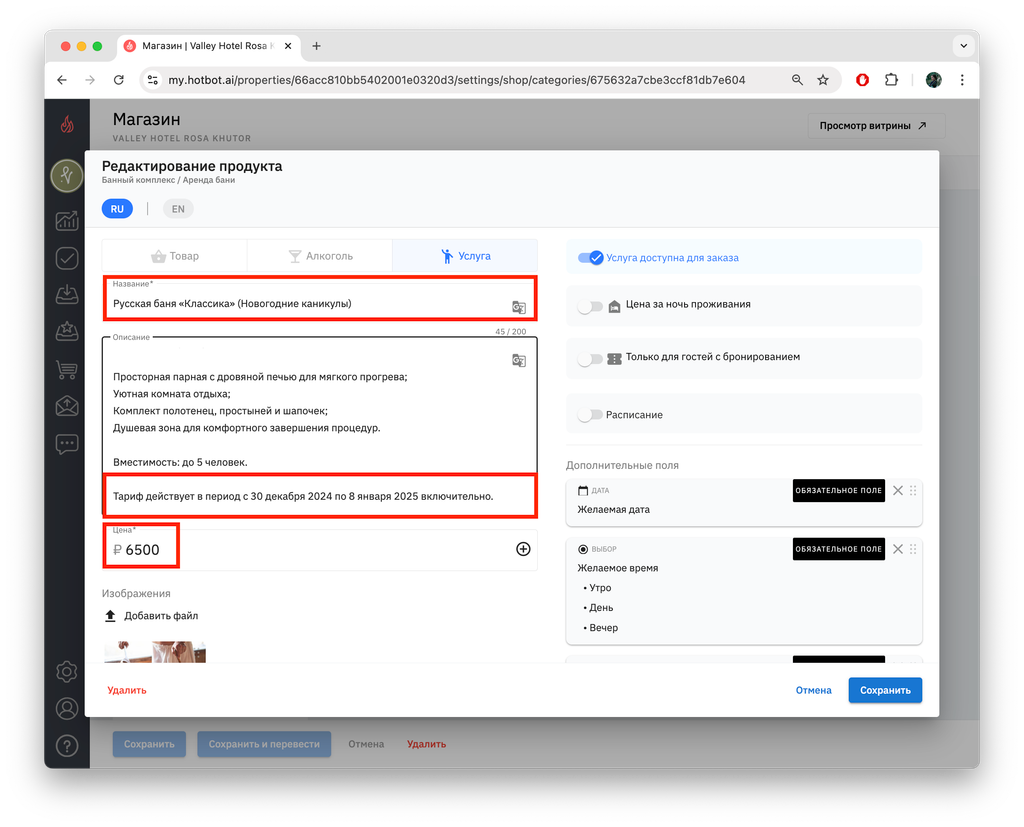This screenshot has height=827, width=1024.
Task: Remove the Желаемое время field with X
Action: tap(898, 549)
